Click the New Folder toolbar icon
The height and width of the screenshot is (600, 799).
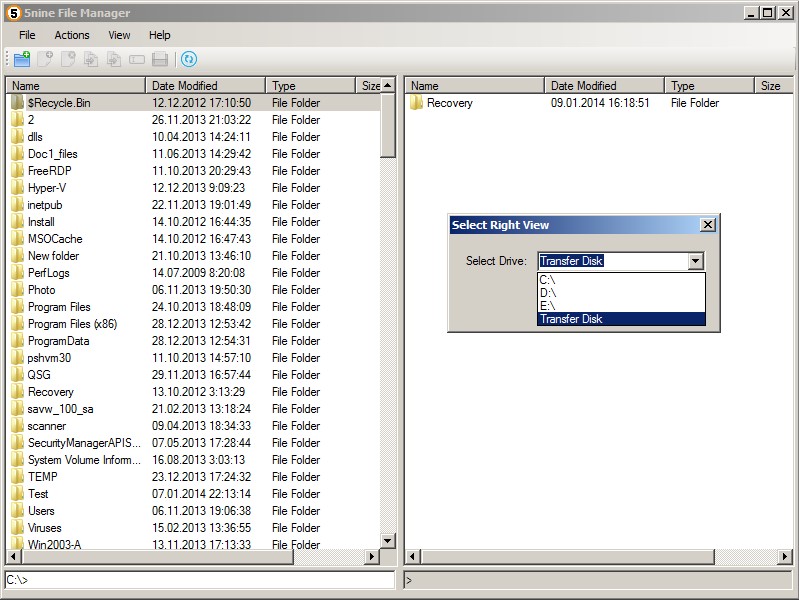[22, 59]
